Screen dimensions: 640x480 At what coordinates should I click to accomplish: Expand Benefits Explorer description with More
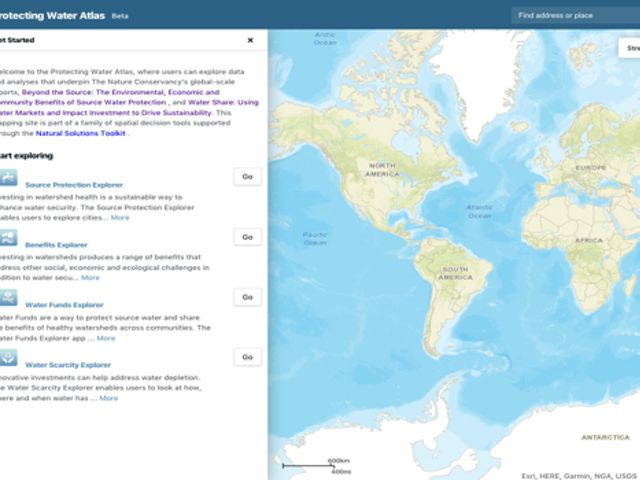(x=90, y=277)
